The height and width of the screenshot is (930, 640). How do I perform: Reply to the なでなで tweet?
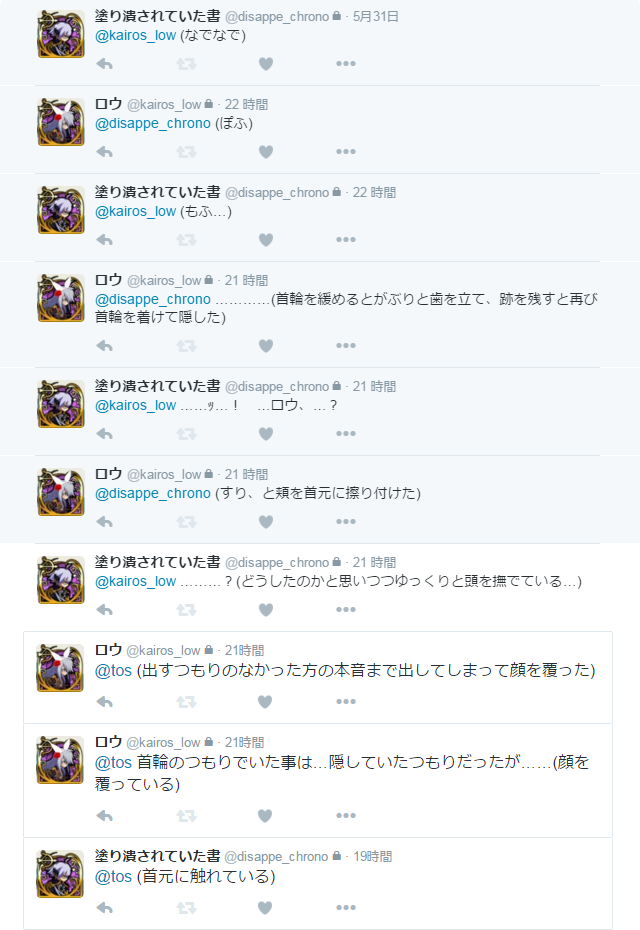pyautogui.click(x=104, y=63)
